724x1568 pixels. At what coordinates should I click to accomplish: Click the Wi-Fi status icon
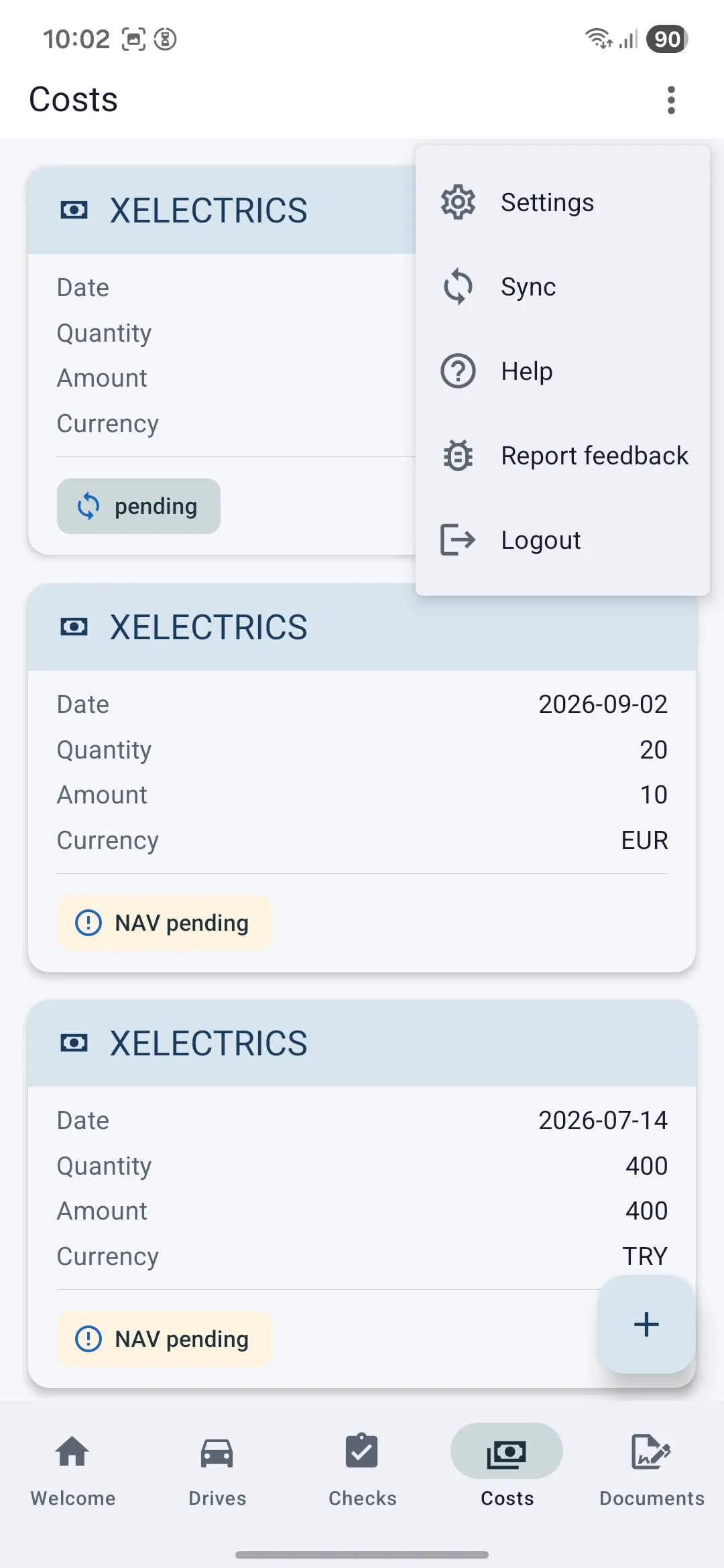[x=598, y=39]
